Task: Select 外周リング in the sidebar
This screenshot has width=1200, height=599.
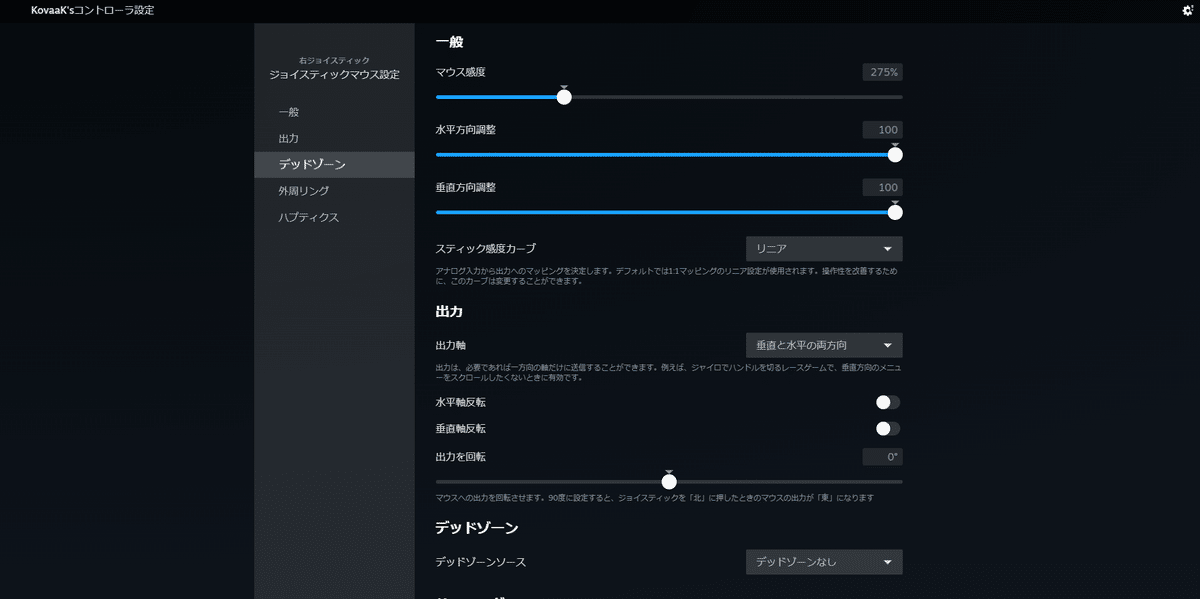Action: click(x=300, y=190)
